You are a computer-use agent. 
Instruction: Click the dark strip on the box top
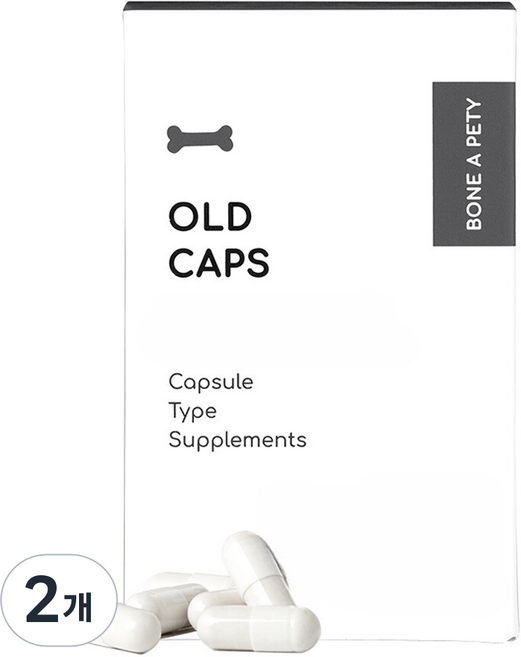319,6
